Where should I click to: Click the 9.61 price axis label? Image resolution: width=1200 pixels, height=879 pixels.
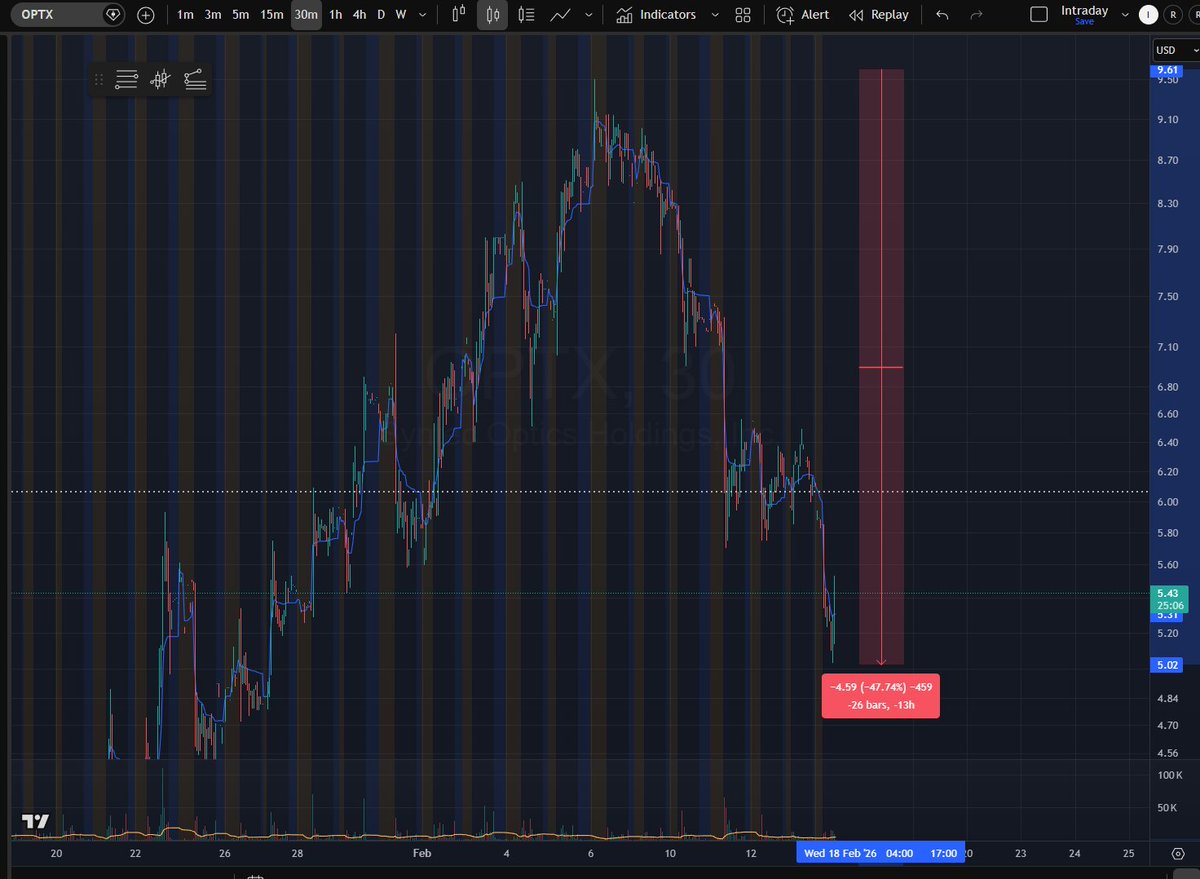tap(1167, 70)
